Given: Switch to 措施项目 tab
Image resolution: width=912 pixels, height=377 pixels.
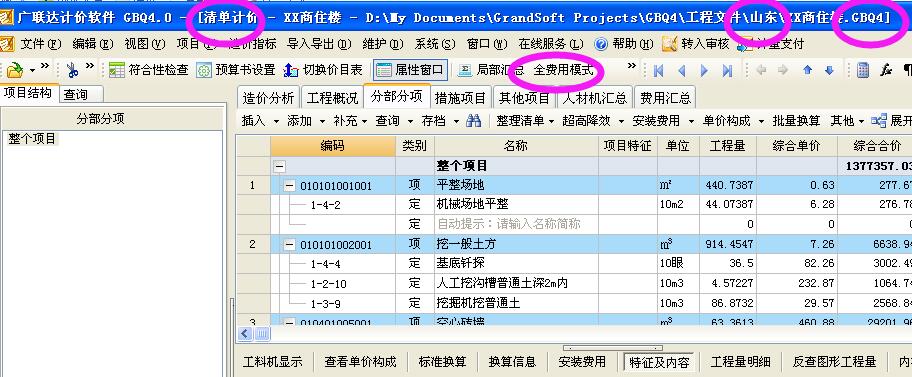Looking at the screenshot, I should (x=461, y=98).
